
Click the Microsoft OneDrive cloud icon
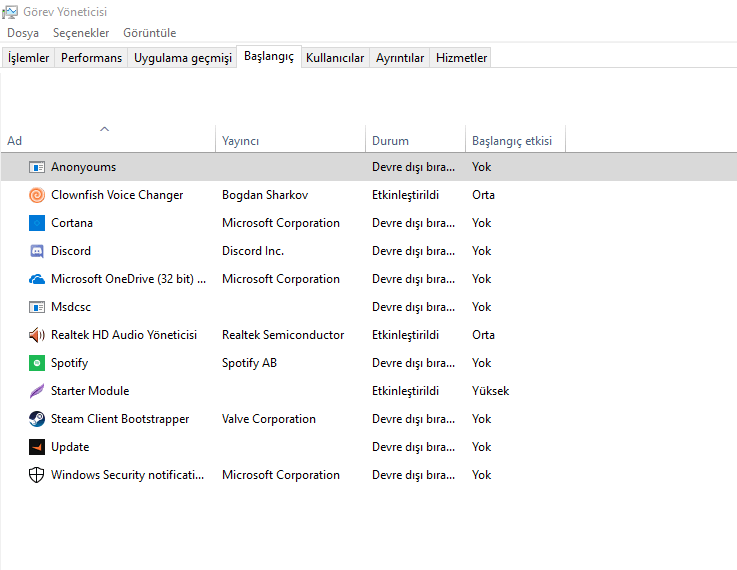click(x=37, y=279)
